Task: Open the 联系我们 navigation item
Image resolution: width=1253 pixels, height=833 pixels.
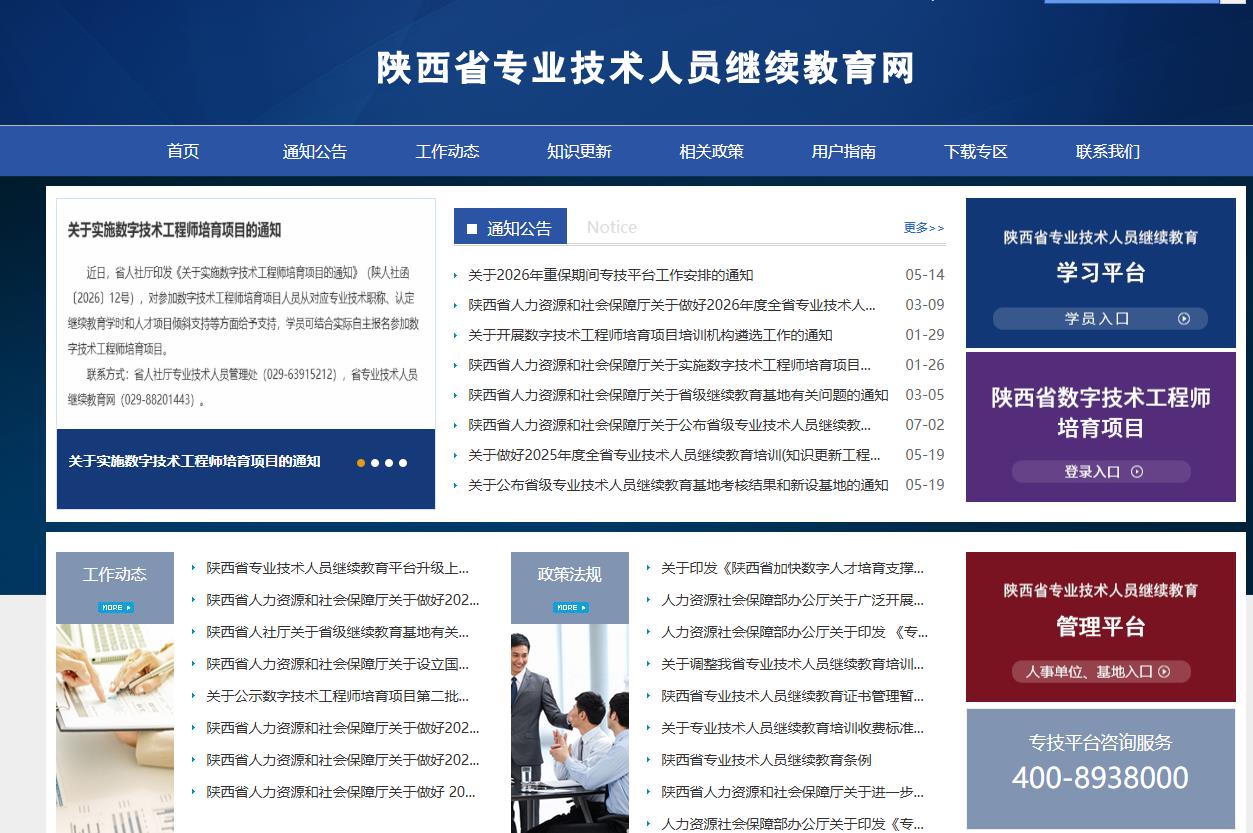Action: point(1108,152)
